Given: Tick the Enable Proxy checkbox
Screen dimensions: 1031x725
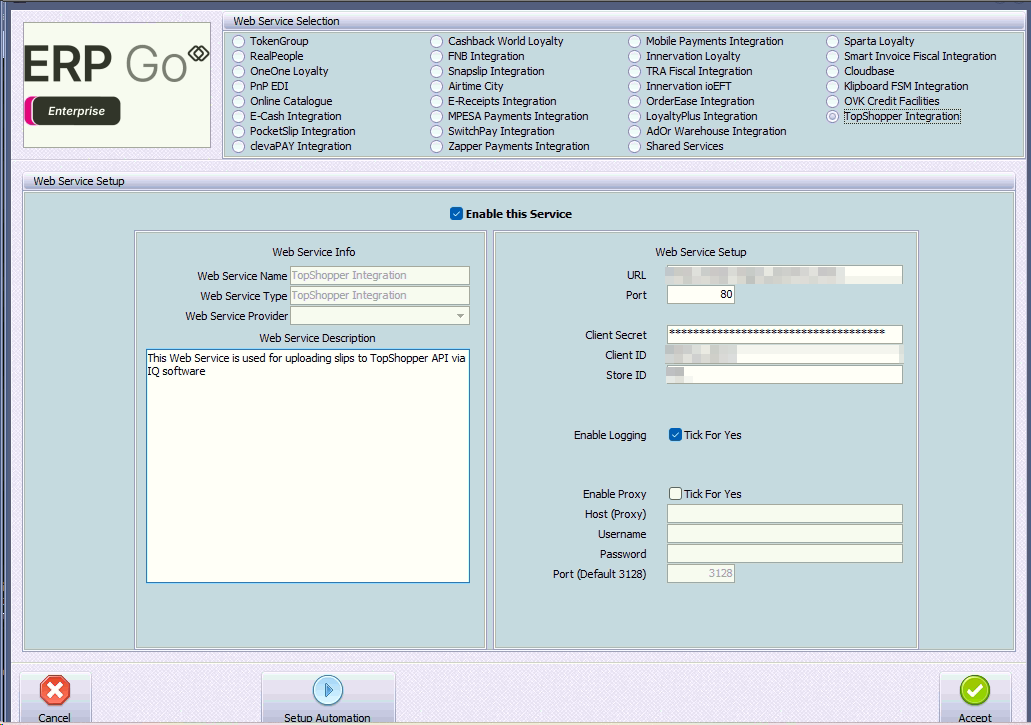Looking at the screenshot, I should click(676, 494).
